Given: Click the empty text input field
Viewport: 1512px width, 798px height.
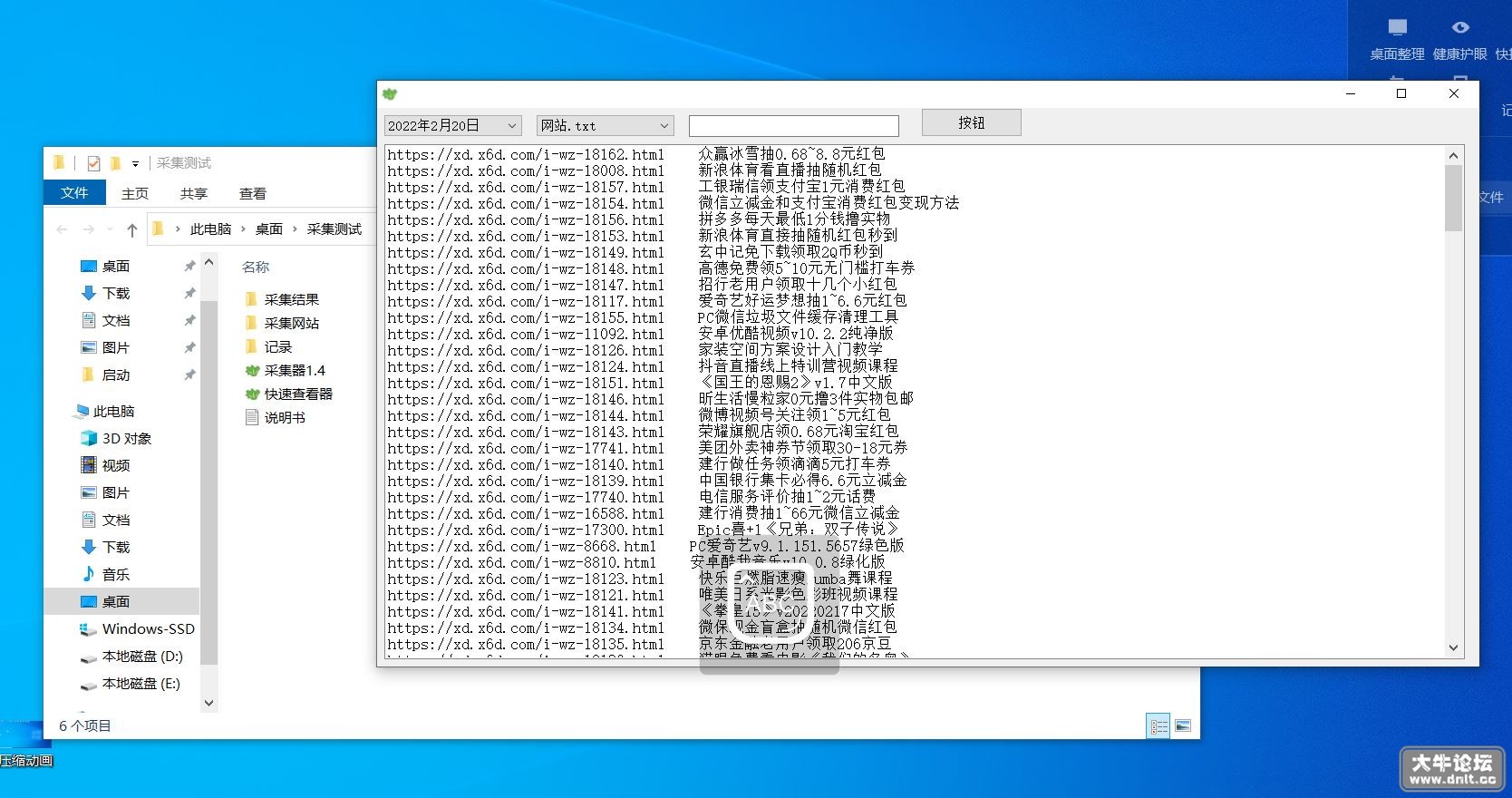Looking at the screenshot, I should pos(793,126).
